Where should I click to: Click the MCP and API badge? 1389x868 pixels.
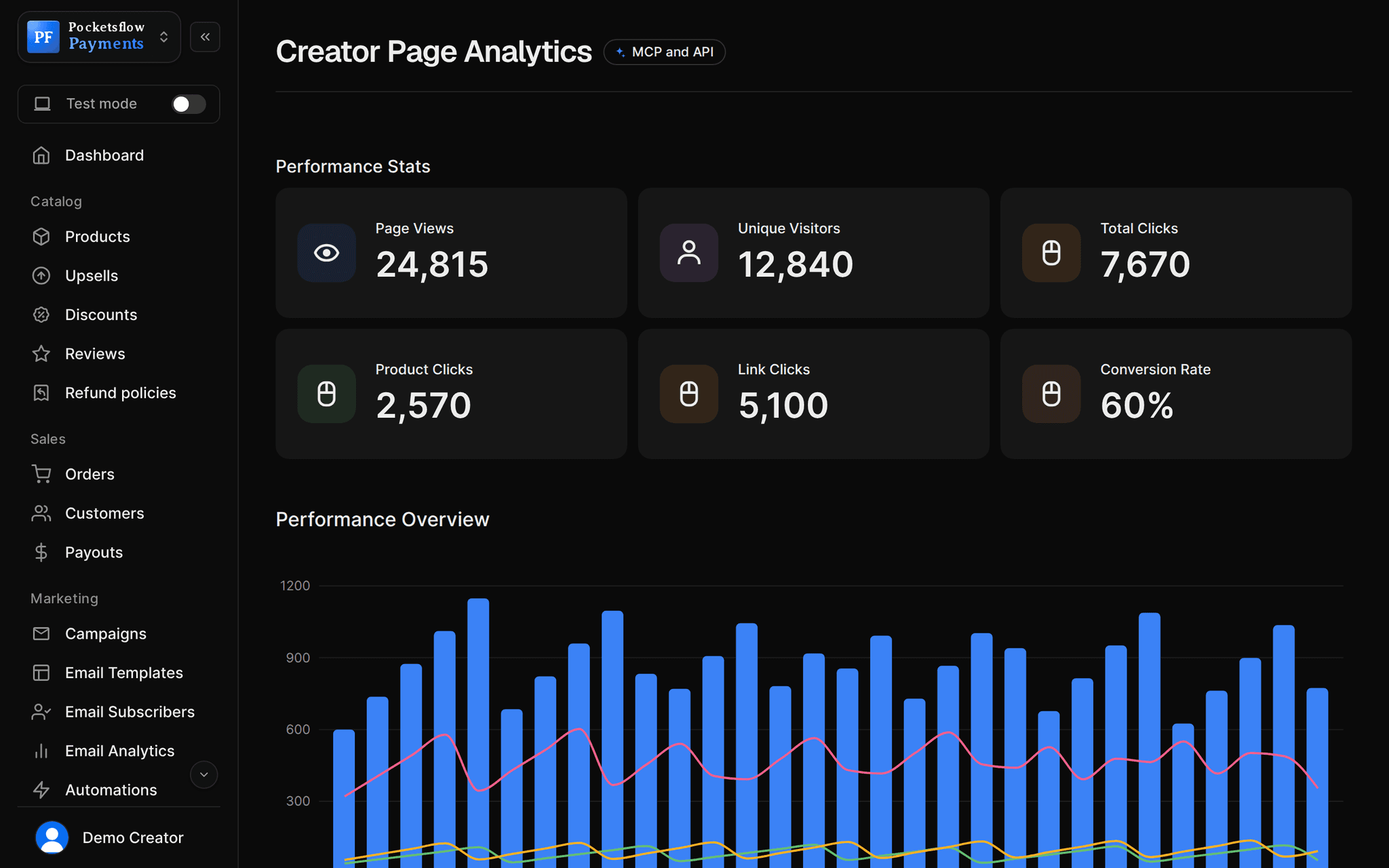click(x=665, y=52)
